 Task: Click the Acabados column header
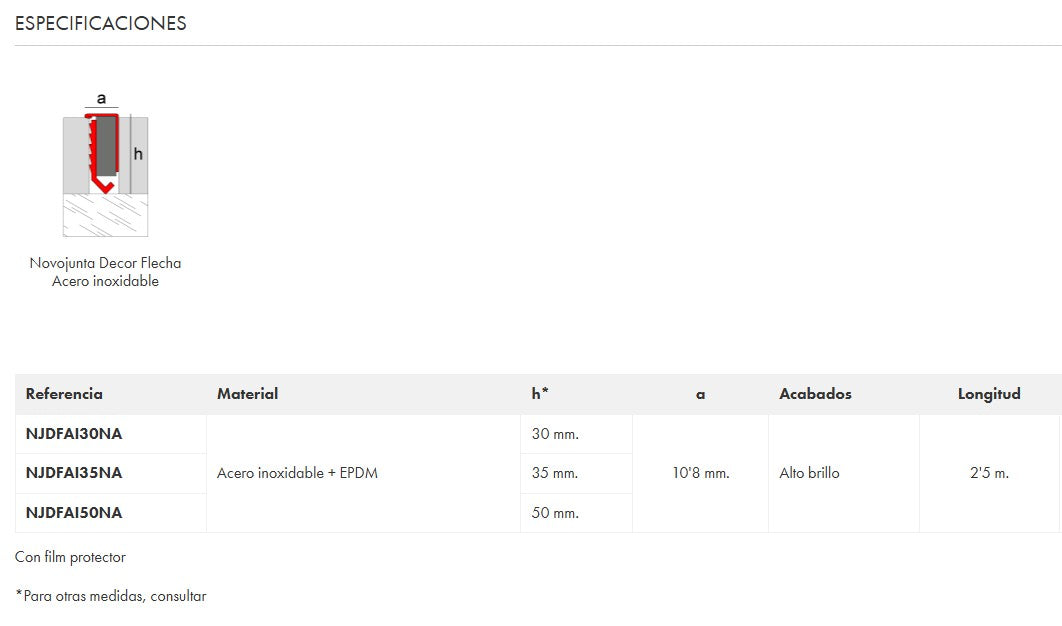tap(815, 394)
